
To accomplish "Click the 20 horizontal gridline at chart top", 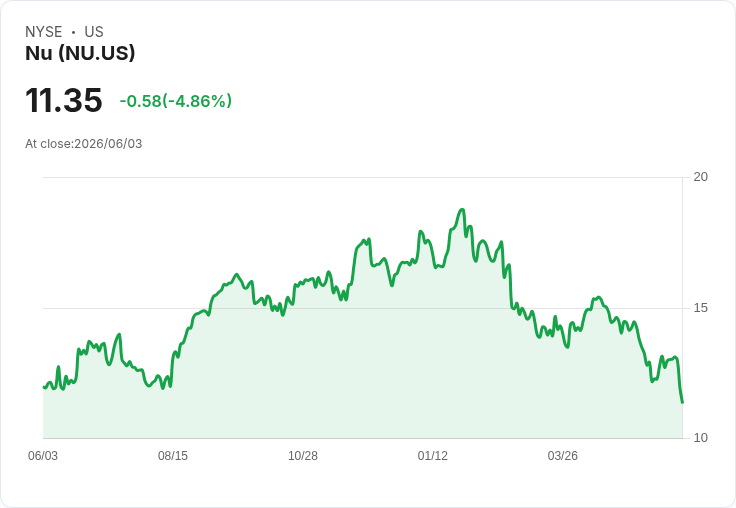I will click(x=362, y=177).
